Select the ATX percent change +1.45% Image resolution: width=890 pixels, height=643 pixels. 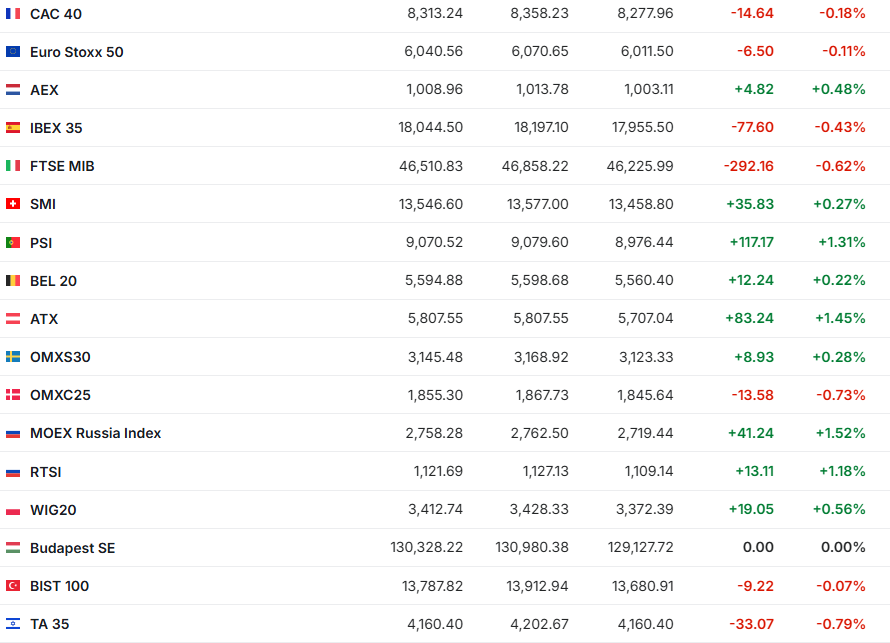(841, 319)
